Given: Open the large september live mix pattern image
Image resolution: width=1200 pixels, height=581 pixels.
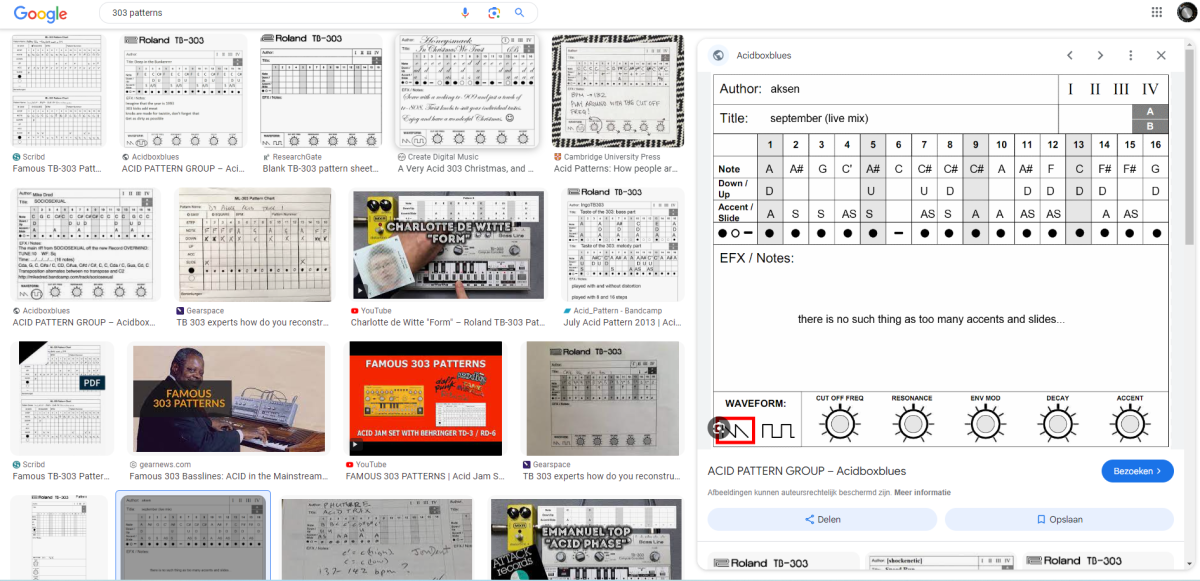Looking at the screenshot, I should [x=941, y=261].
